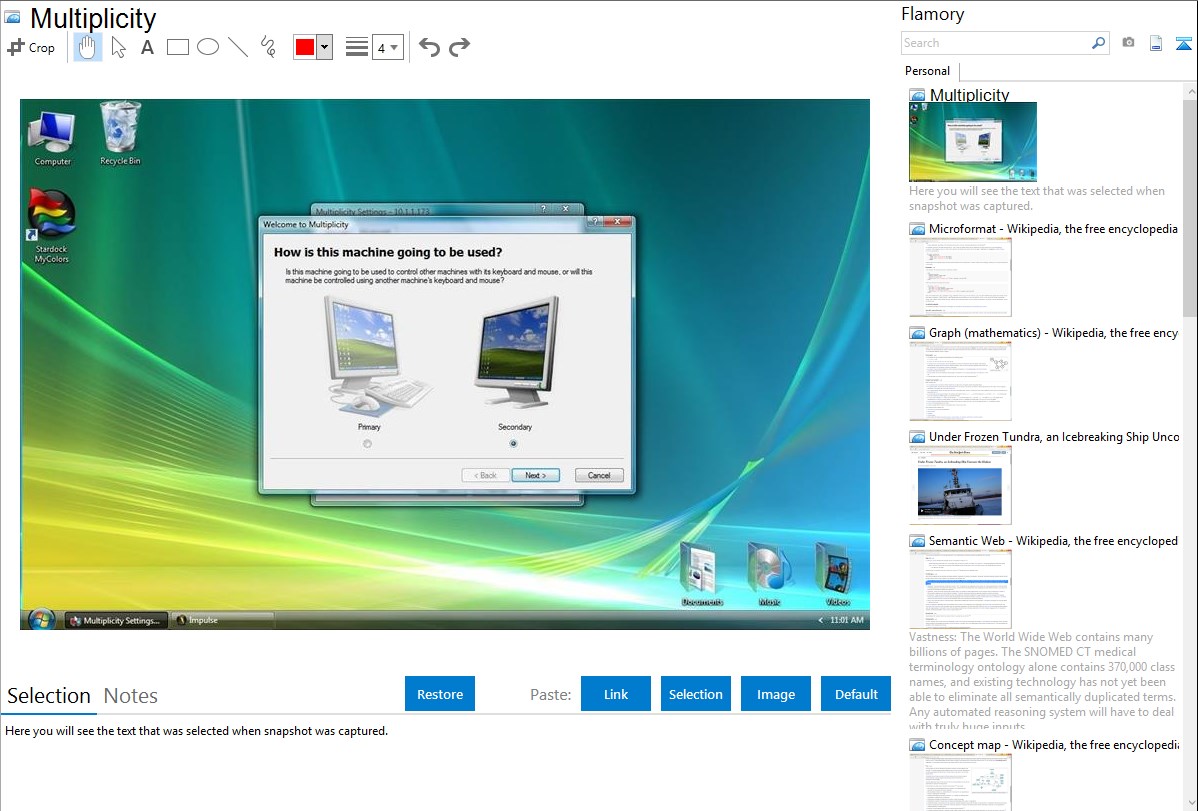The image size is (1198, 811).
Task: Open the Personal tab in Flamory panel
Action: (927, 71)
